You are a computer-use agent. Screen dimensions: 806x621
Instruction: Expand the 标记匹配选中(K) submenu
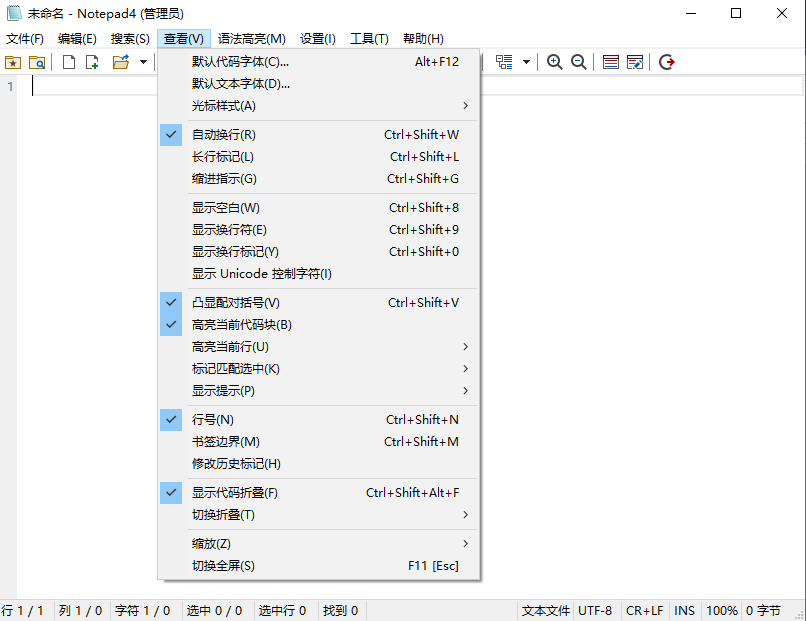[x=319, y=369]
